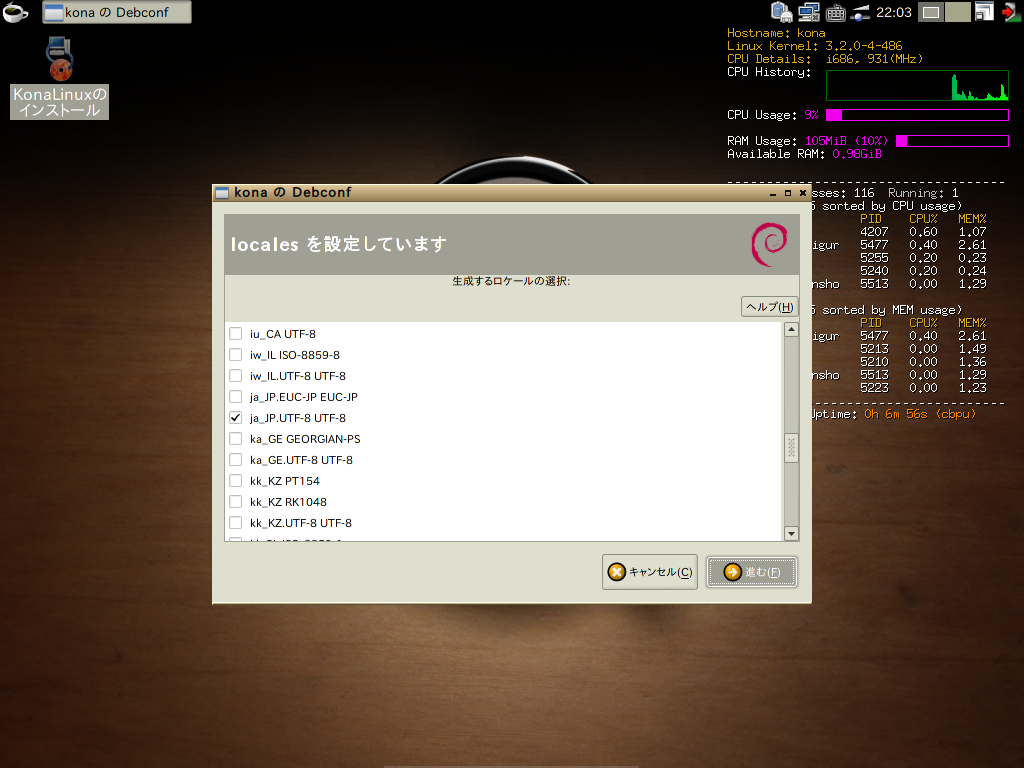The width and height of the screenshot is (1024, 768).
Task: Open network connection tray icon
Action: click(x=808, y=12)
